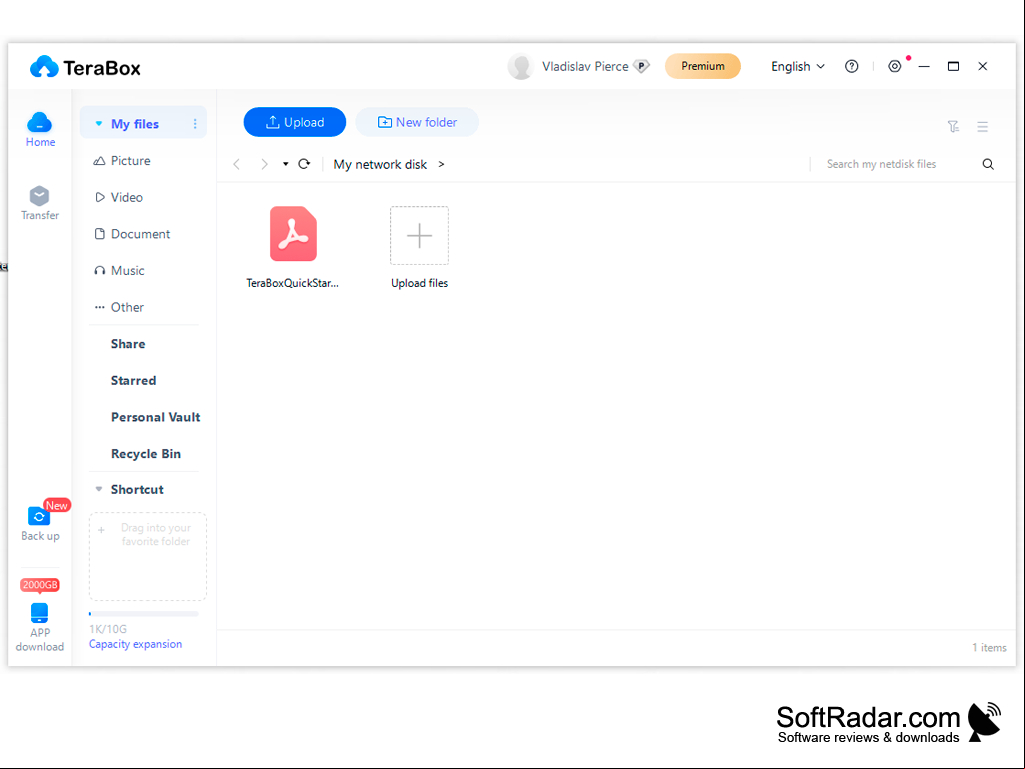Viewport: 1025px width, 769px height.
Task: Expand the My network disk breadcrumb arrow
Action: (441, 164)
